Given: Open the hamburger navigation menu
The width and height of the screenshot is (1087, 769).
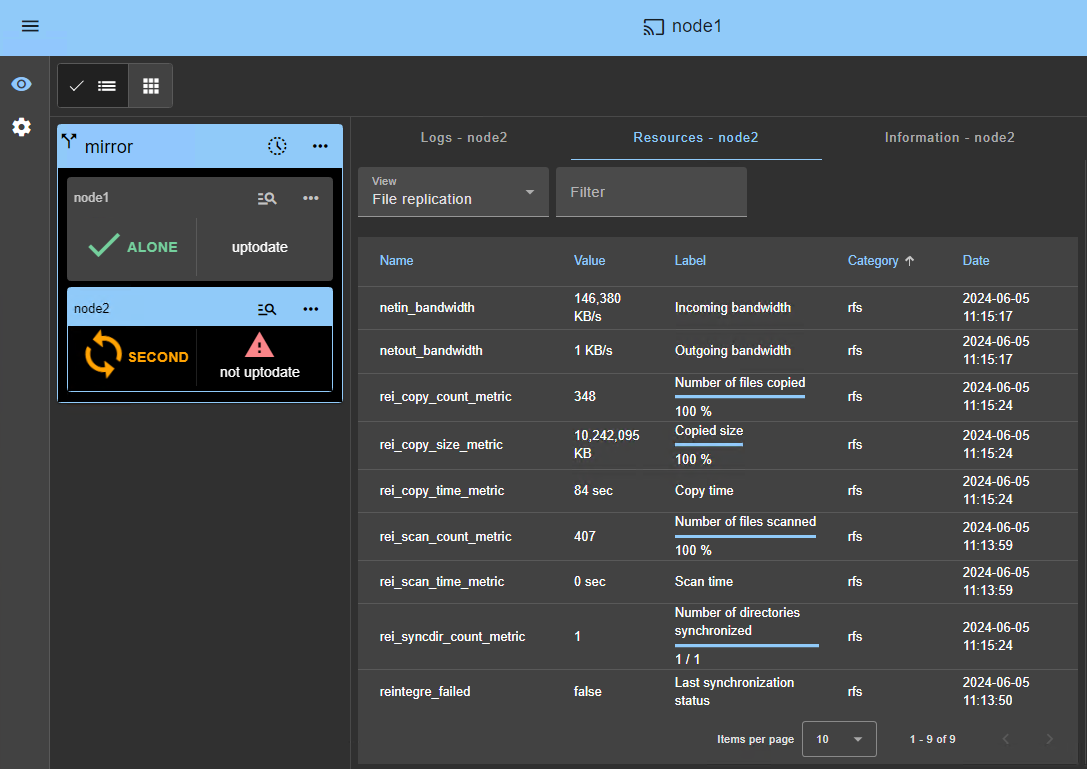Looking at the screenshot, I should [x=30, y=26].
